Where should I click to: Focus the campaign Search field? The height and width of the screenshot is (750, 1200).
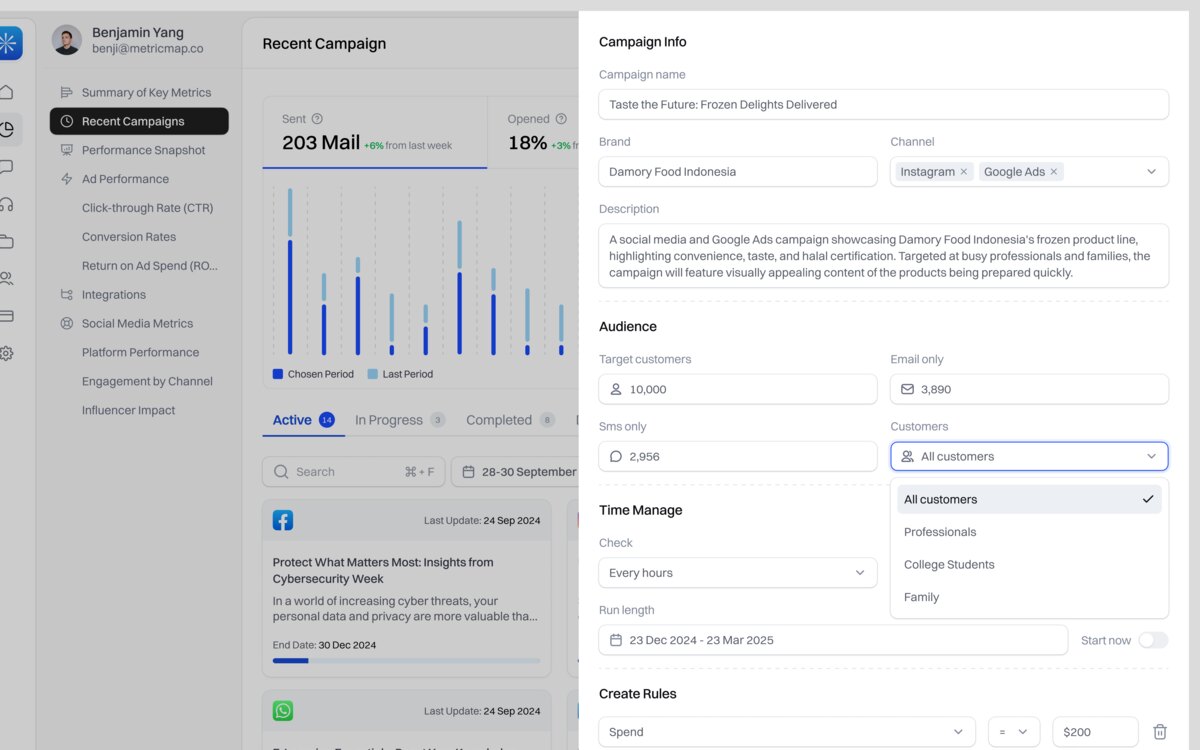(x=353, y=472)
